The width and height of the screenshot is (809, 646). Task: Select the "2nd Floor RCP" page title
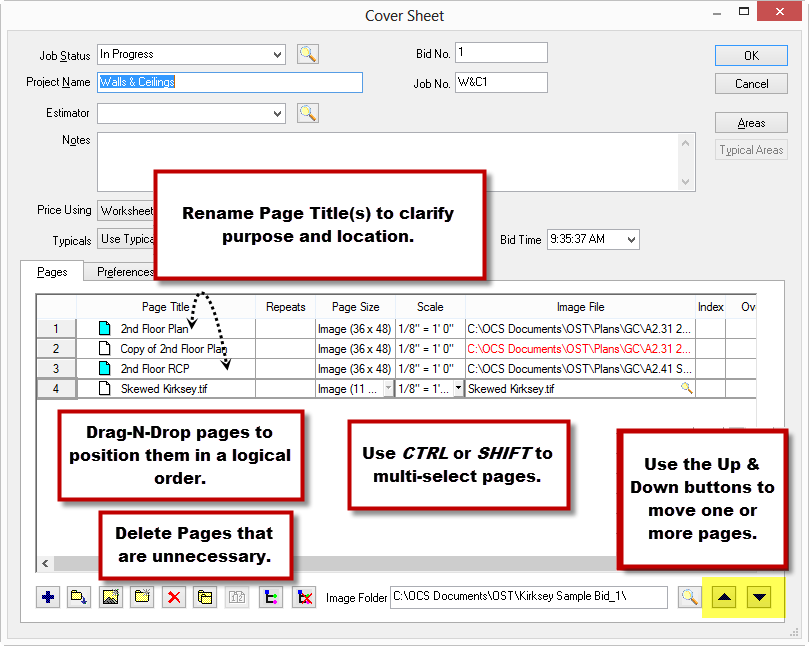click(x=155, y=369)
